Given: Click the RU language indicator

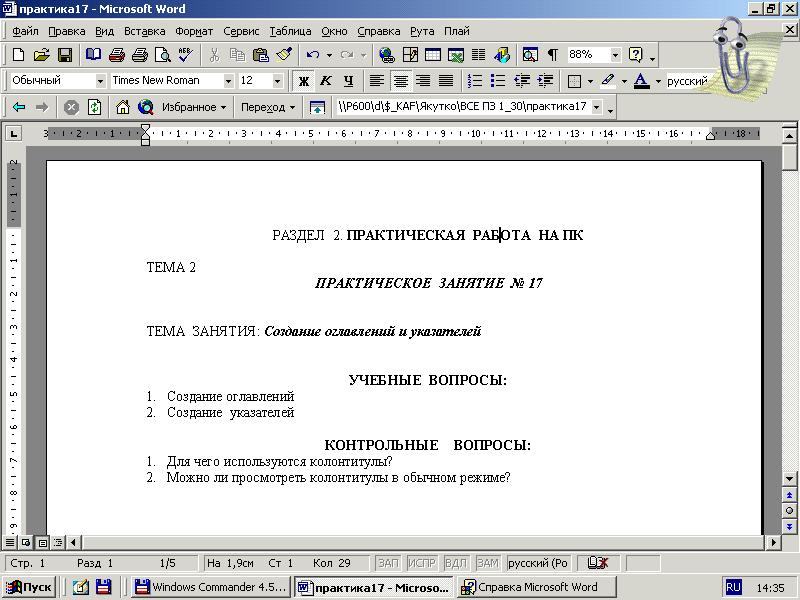Looking at the screenshot, I should tap(733, 587).
